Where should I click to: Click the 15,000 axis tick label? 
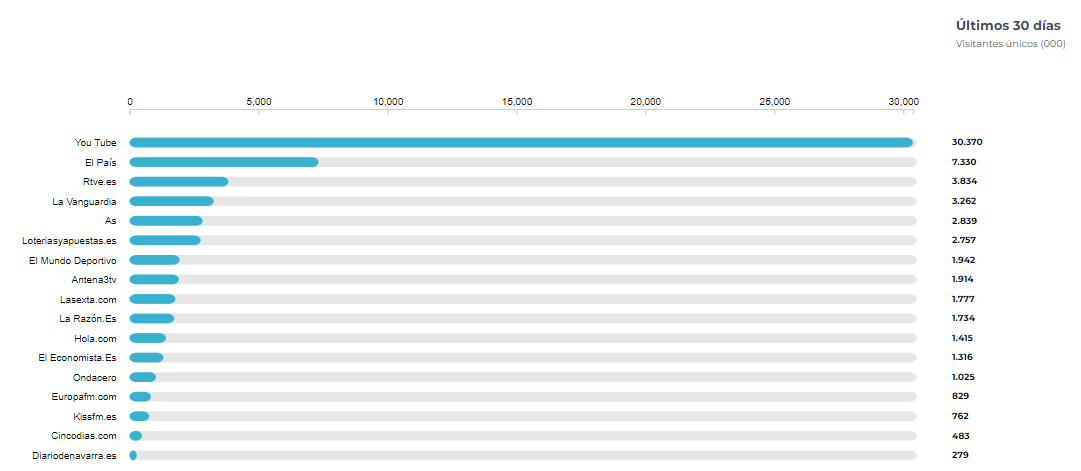tap(517, 102)
